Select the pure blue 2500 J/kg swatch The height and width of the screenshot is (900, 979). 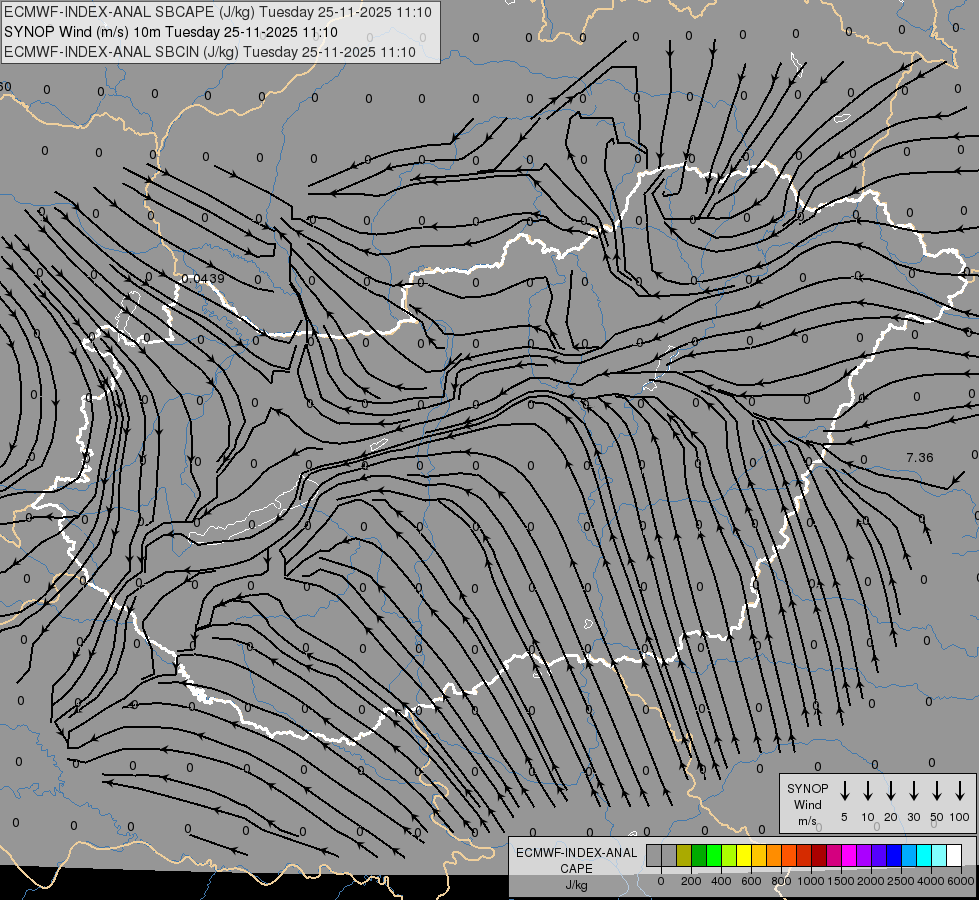pos(894,856)
